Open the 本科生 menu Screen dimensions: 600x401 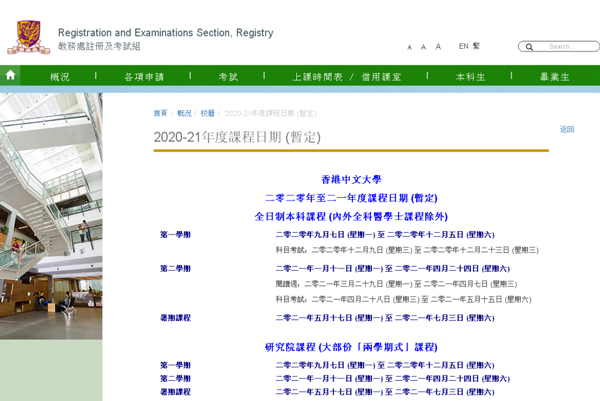click(x=470, y=77)
